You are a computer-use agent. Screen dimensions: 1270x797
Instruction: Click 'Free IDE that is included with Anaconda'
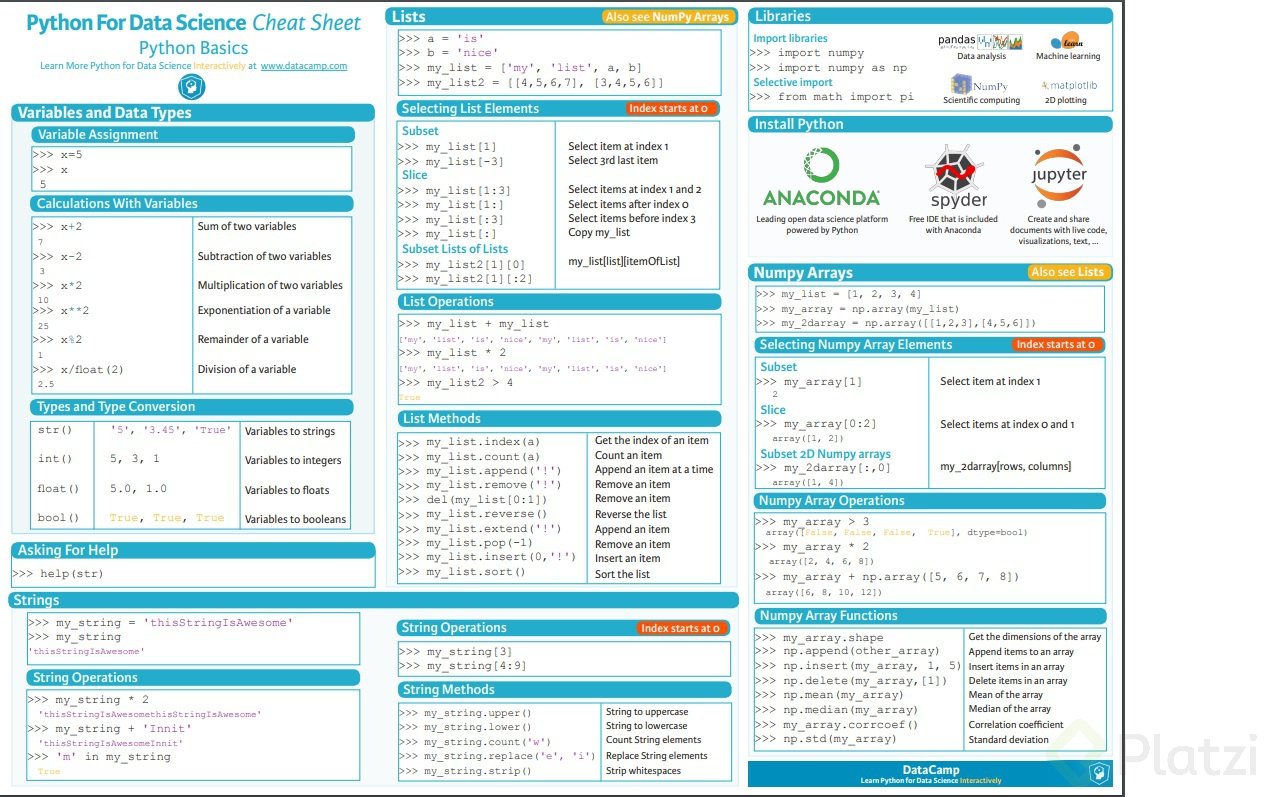(953, 225)
